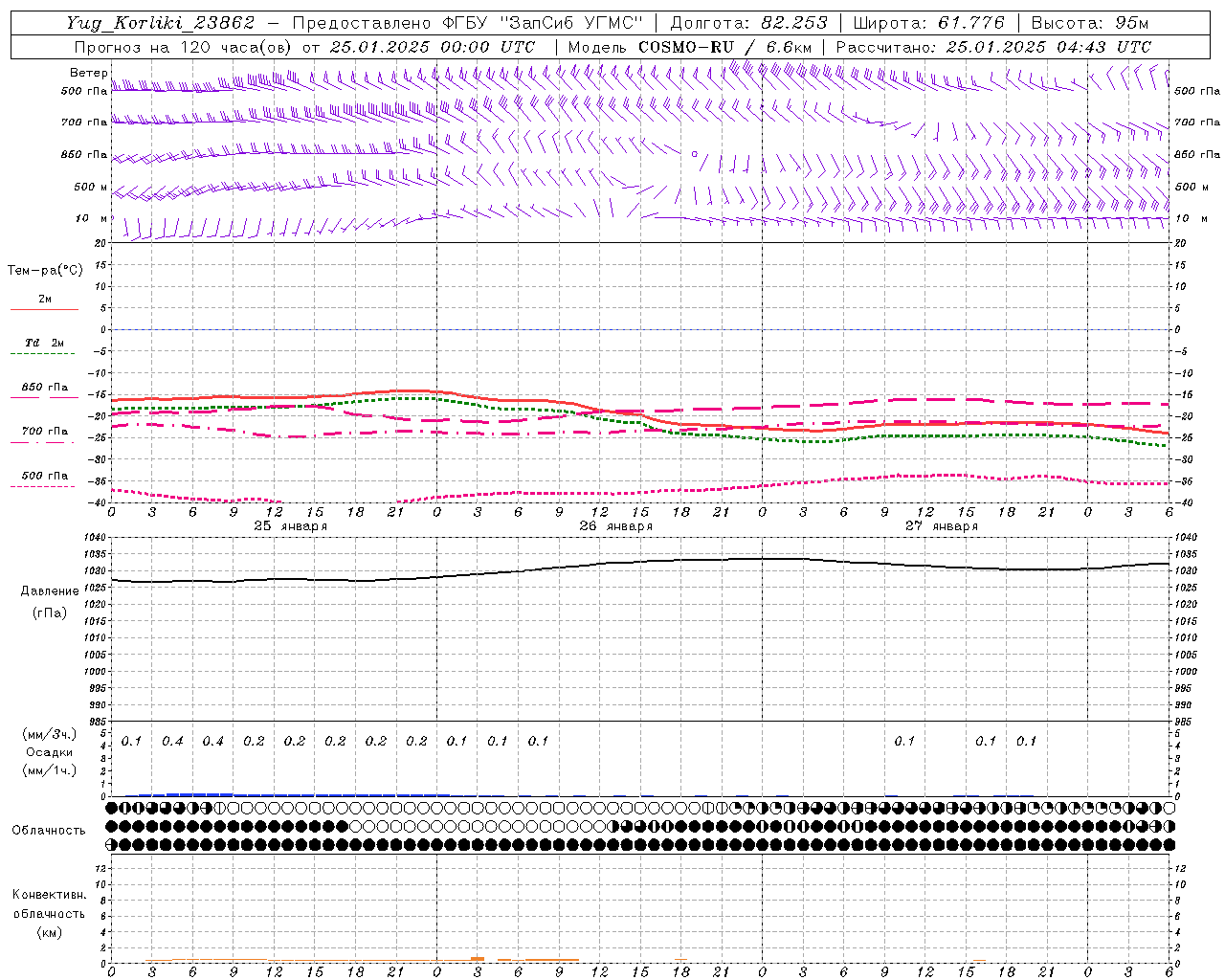Viewport: 1225px width, 980px height.
Task: Click the 'Ветер' wind panel label
Action: (x=88, y=73)
